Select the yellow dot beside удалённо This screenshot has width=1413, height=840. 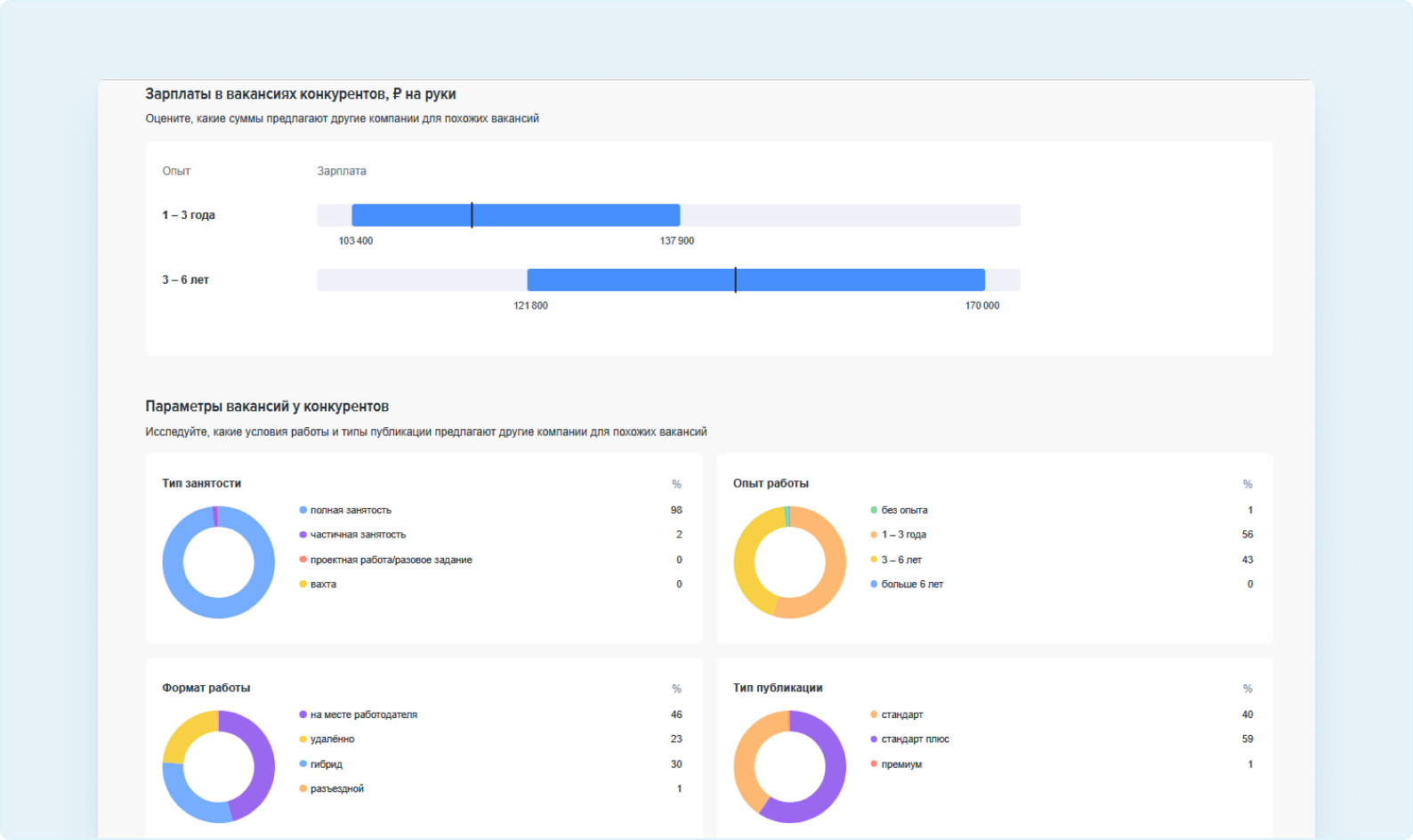[303, 739]
